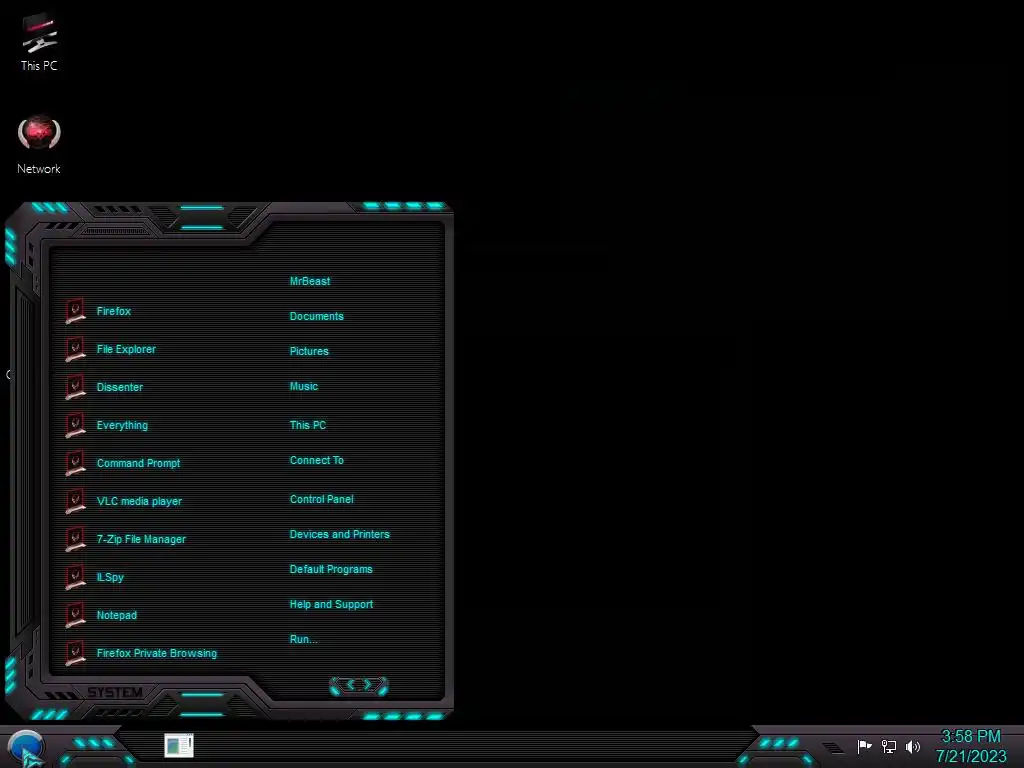Click the VLC media player label

139,502
